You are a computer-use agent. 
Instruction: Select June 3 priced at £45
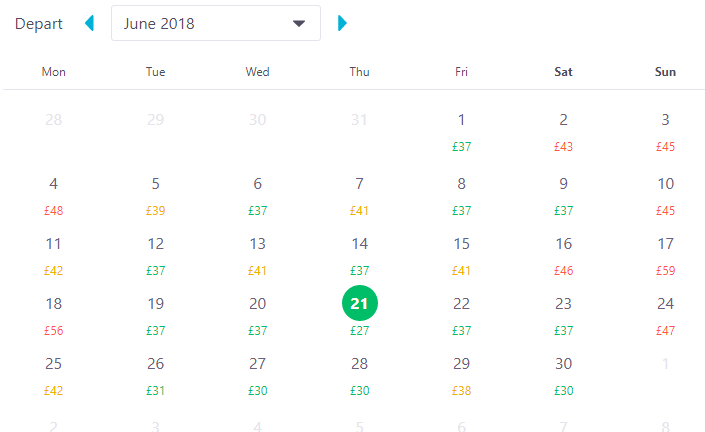click(x=665, y=130)
